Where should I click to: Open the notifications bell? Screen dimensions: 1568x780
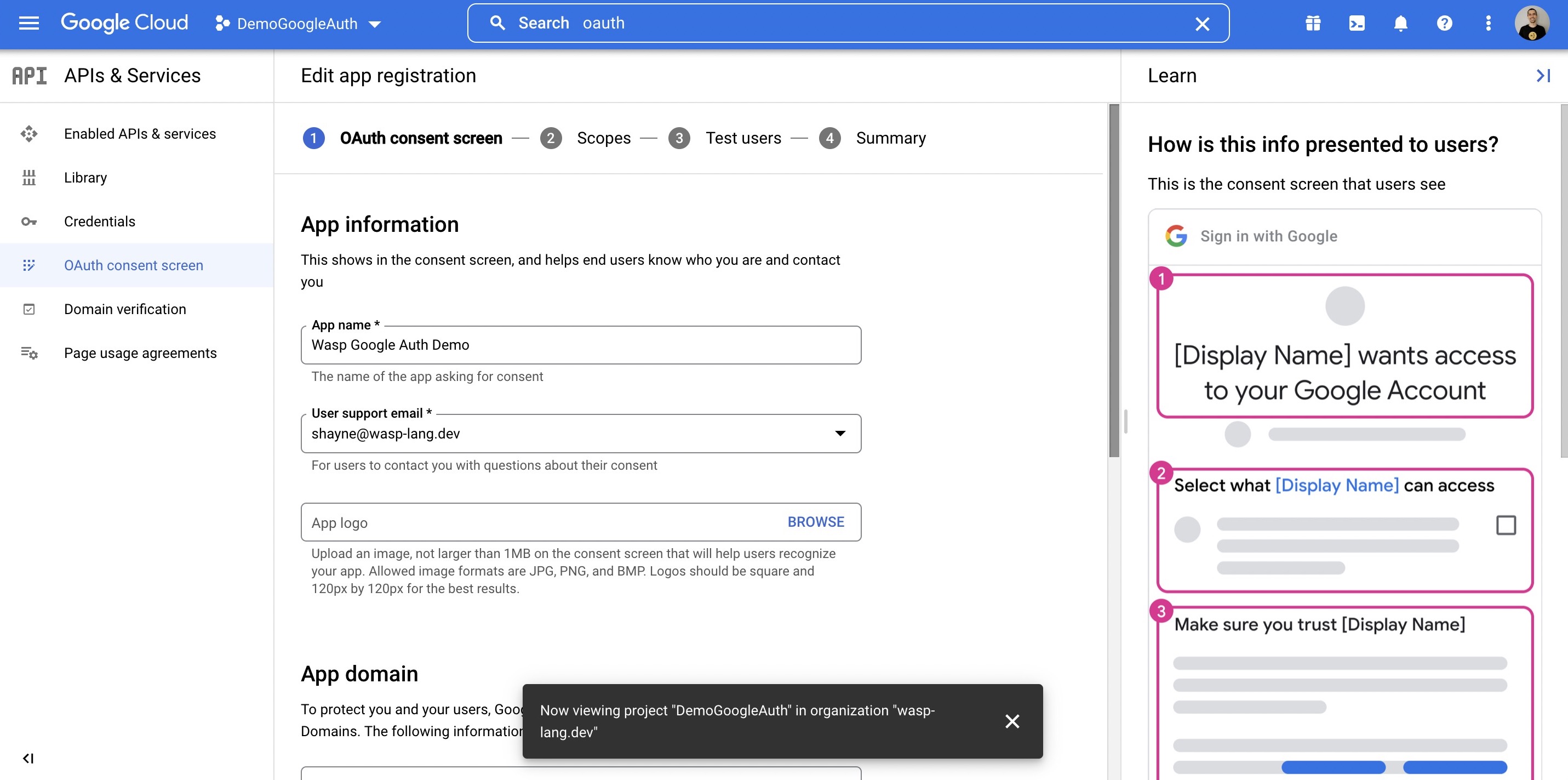(x=1399, y=23)
